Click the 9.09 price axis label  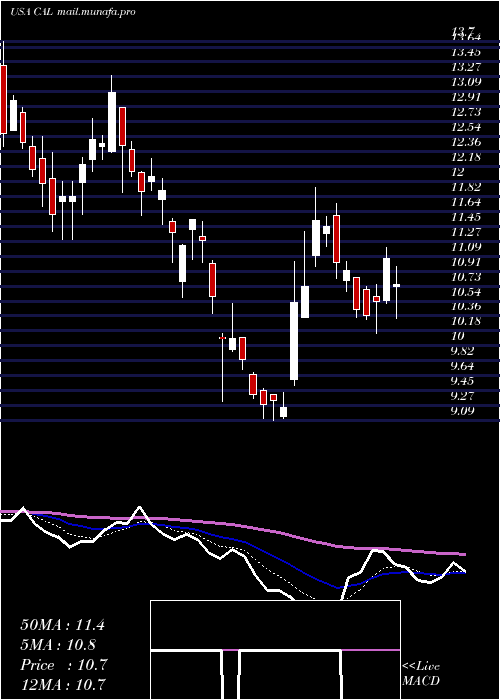(x=462, y=411)
